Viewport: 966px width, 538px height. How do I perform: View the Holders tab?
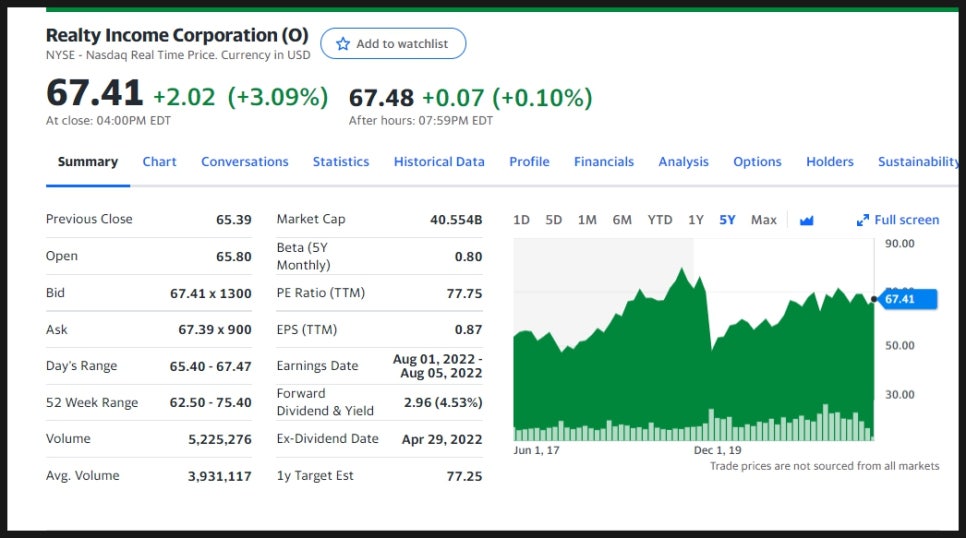pyautogui.click(x=830, y=162)
